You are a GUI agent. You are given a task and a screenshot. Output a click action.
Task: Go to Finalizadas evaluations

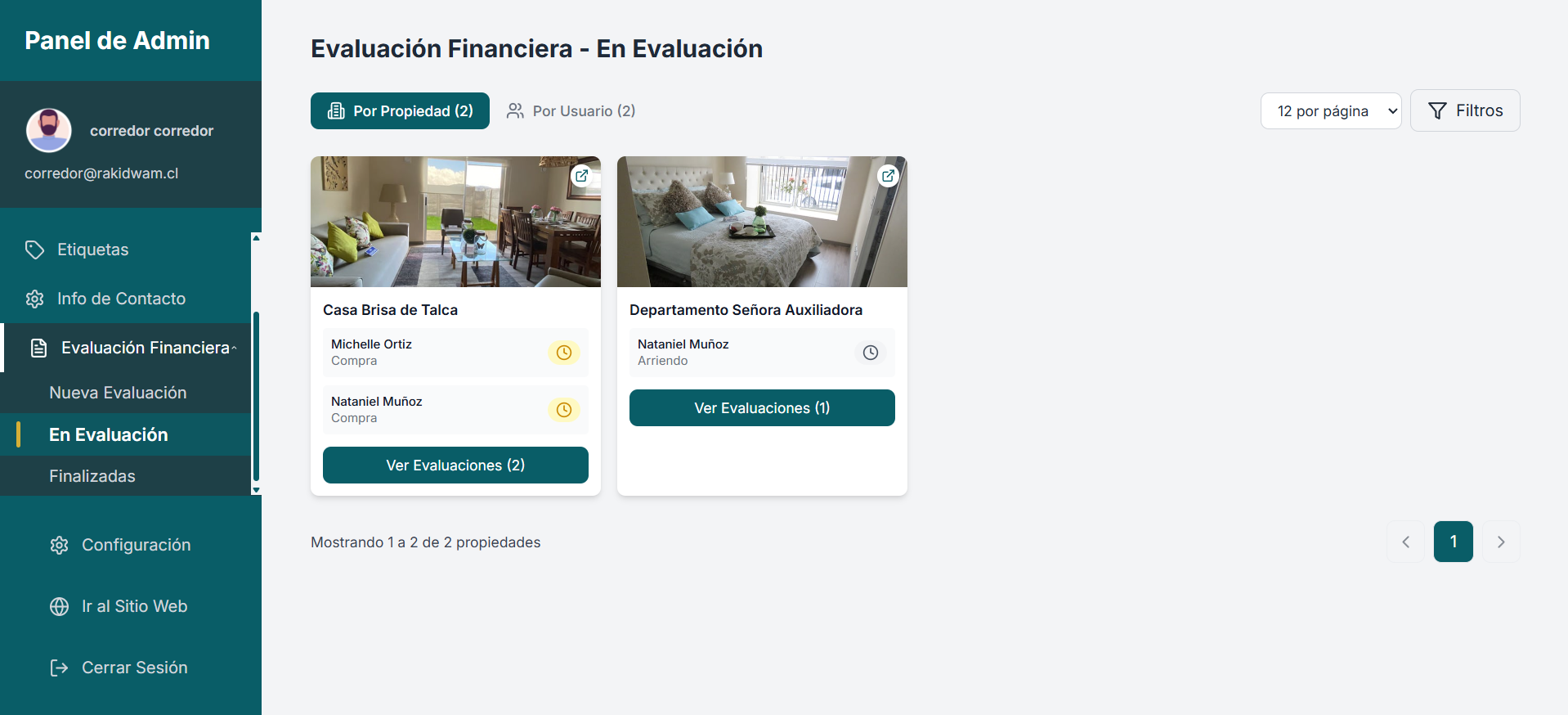click(92, 476)
